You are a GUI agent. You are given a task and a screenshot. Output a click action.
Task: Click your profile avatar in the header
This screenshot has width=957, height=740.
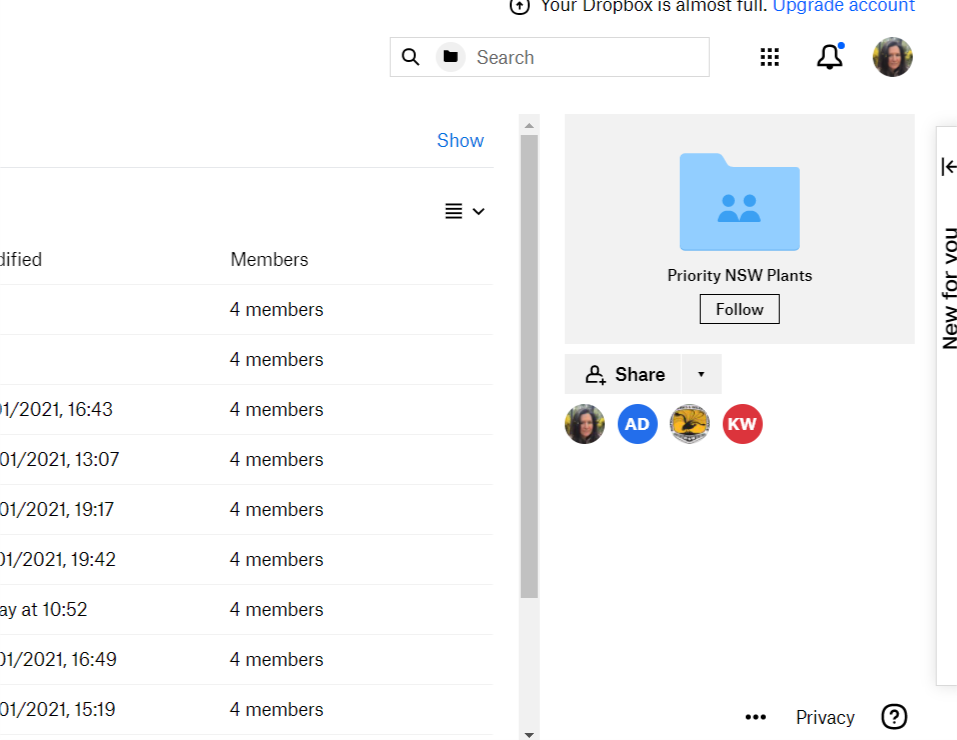(891, 57)
